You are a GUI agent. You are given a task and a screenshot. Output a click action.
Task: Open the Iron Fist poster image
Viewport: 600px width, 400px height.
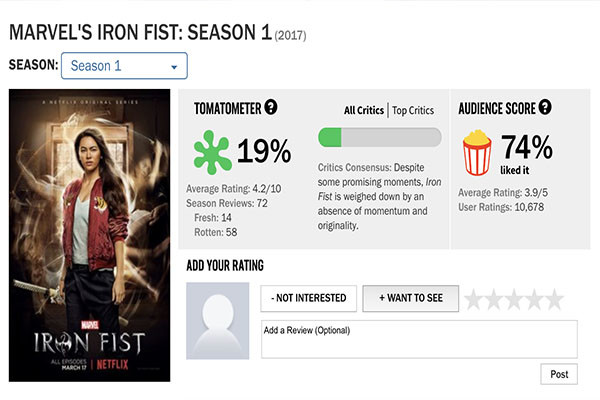[x=90, y=235]
